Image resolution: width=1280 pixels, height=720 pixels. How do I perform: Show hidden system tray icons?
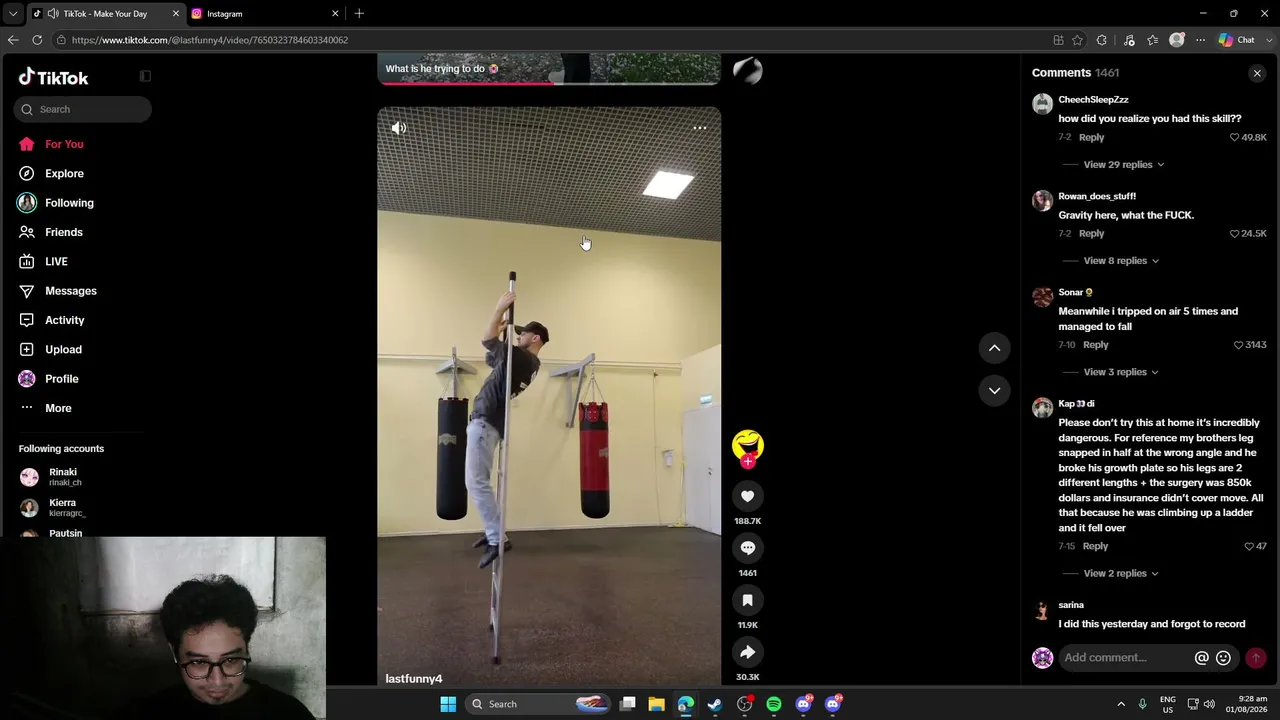coord(1121,704)
